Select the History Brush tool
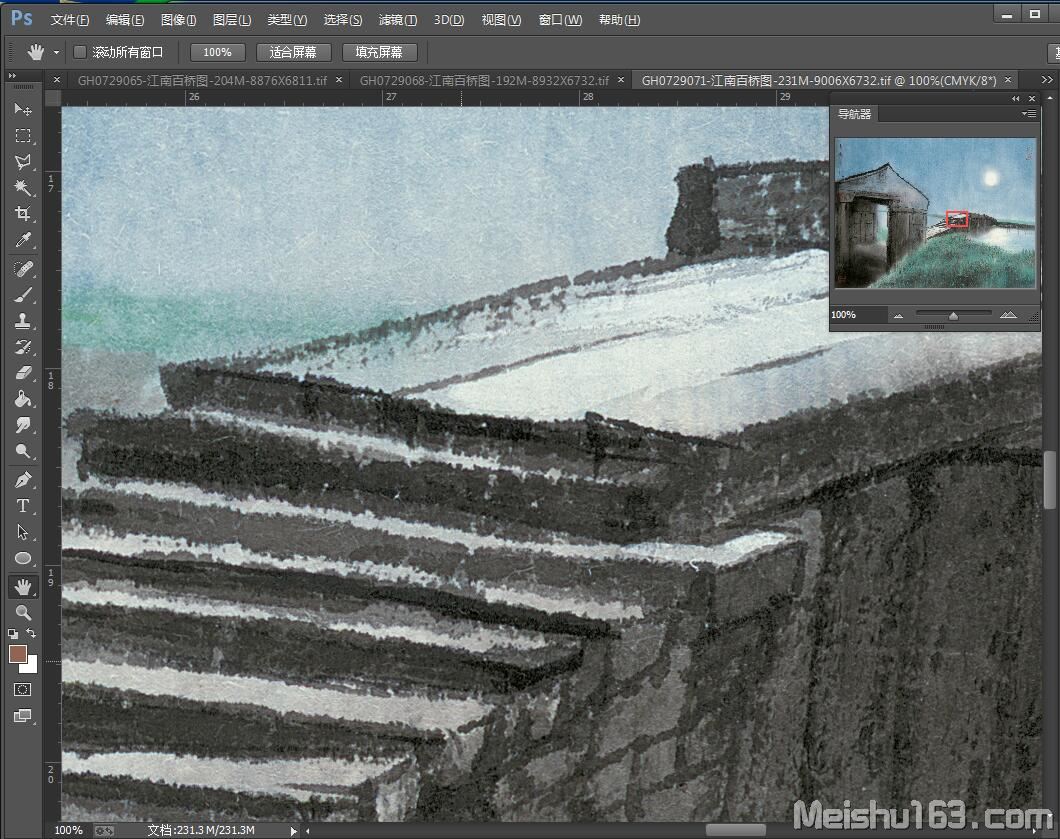 (x=23, y=347)
